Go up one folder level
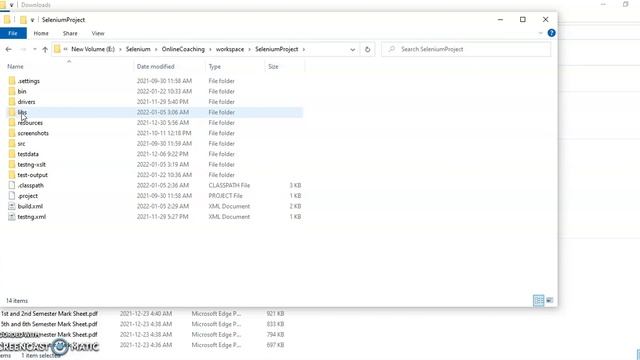 tap(45, 49)
